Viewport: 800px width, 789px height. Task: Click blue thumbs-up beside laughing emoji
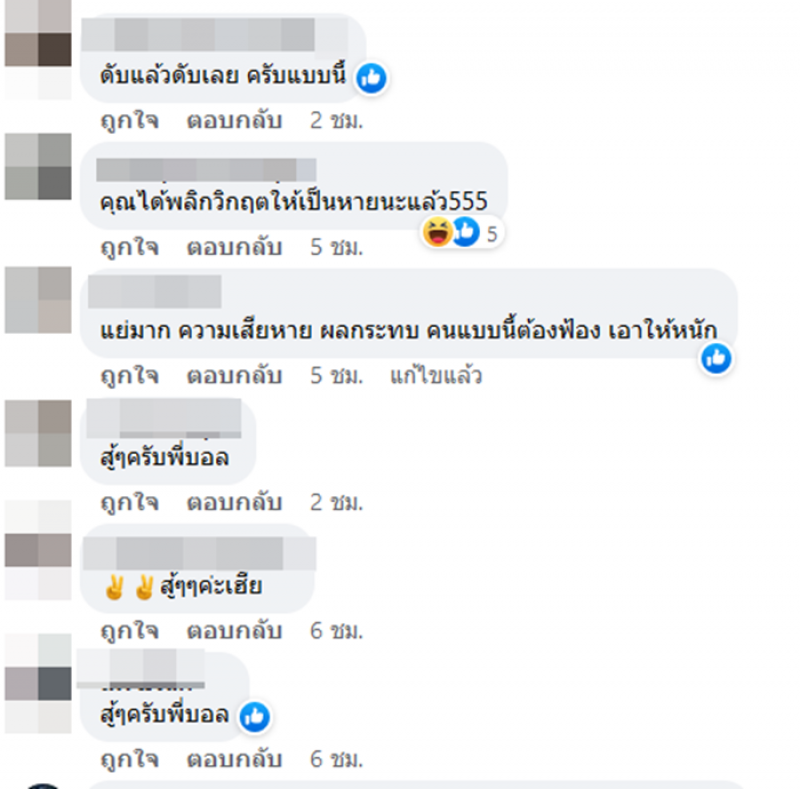pos(466,232)
